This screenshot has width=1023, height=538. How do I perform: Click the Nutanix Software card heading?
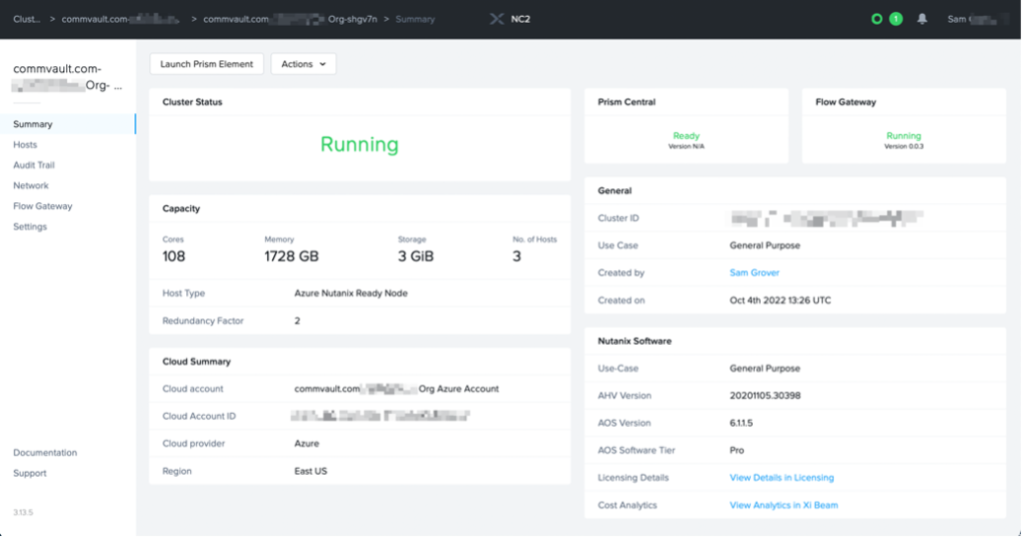point(634,340)
